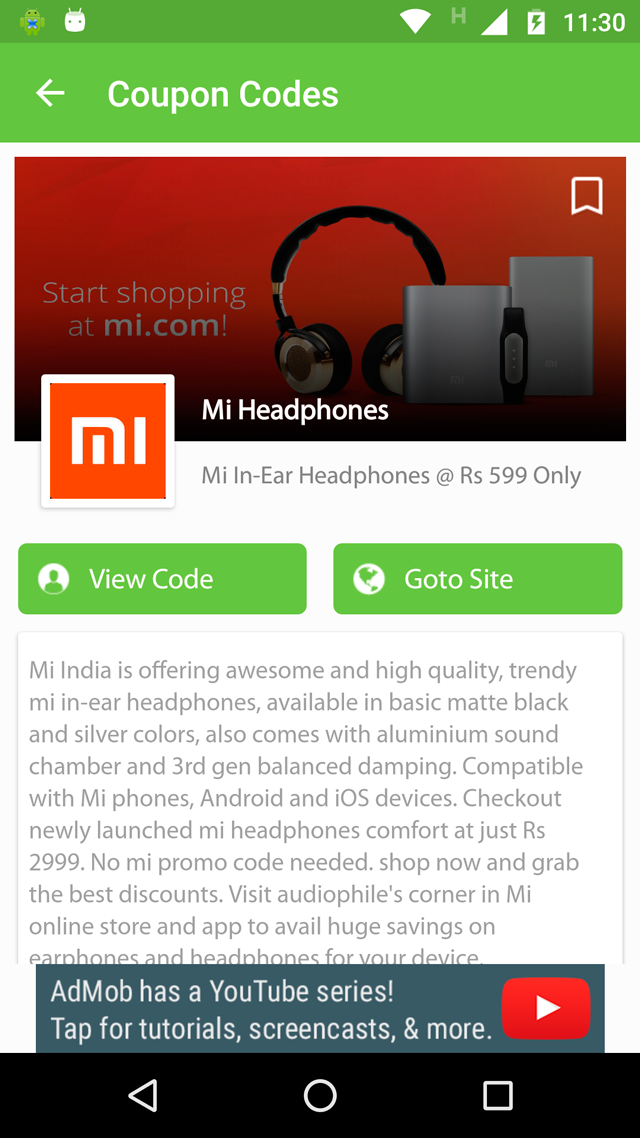Tap the Mi Headphones heading text
The height and width of the screenshot is (1138, 640).
(x=295, y=411)
